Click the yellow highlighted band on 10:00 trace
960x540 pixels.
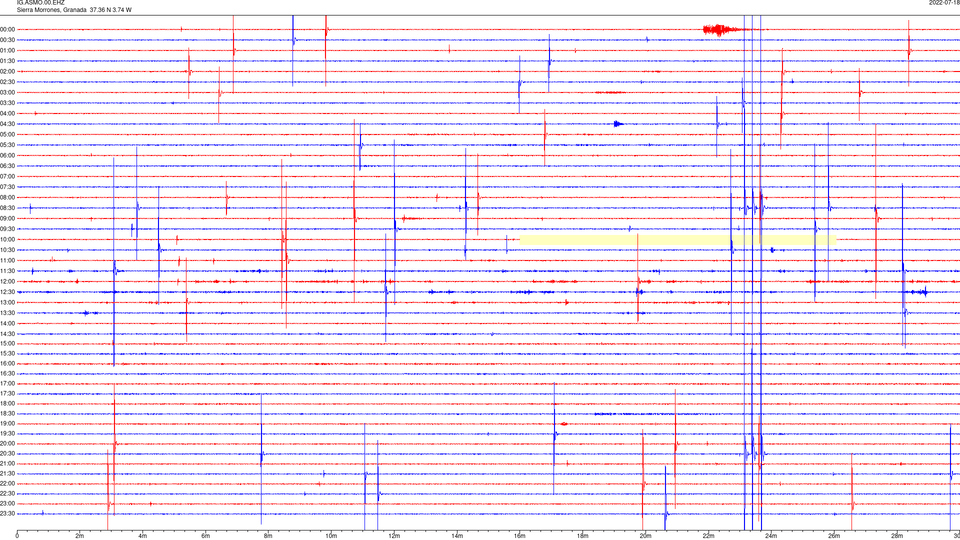coord(678,240)
